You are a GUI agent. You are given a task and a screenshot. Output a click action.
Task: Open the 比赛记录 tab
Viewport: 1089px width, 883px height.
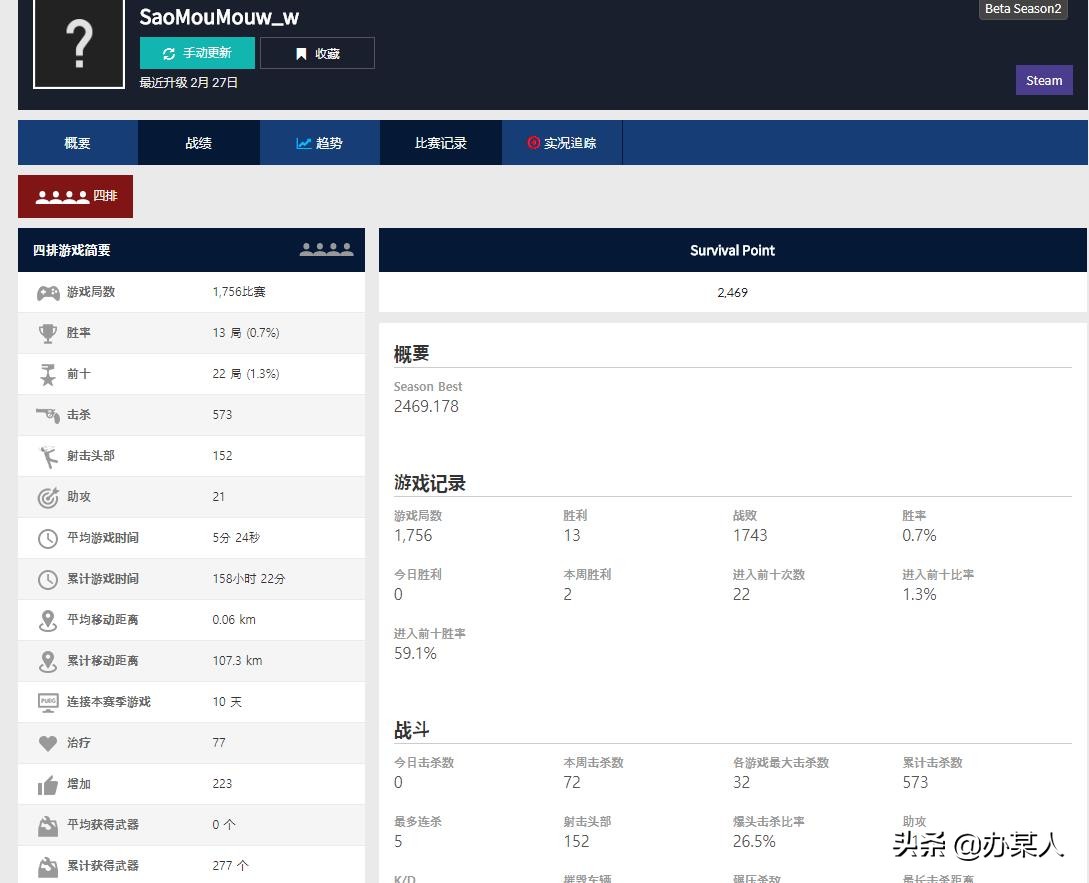pyautogui.click(x=440, y=142)
